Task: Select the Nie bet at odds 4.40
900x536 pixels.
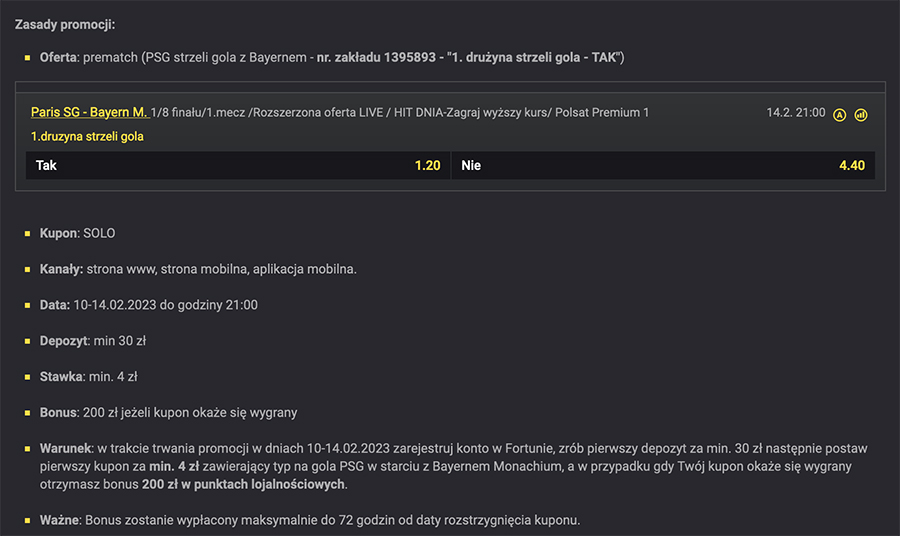Action: click(x=663, y=165)
